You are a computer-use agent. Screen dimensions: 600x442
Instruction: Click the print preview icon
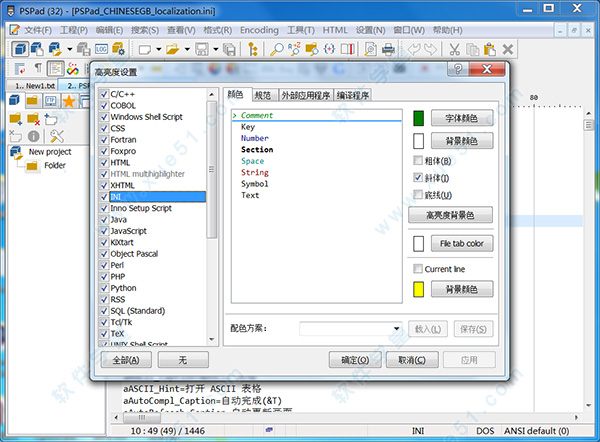pyautogui.click(x=370, y=49)
